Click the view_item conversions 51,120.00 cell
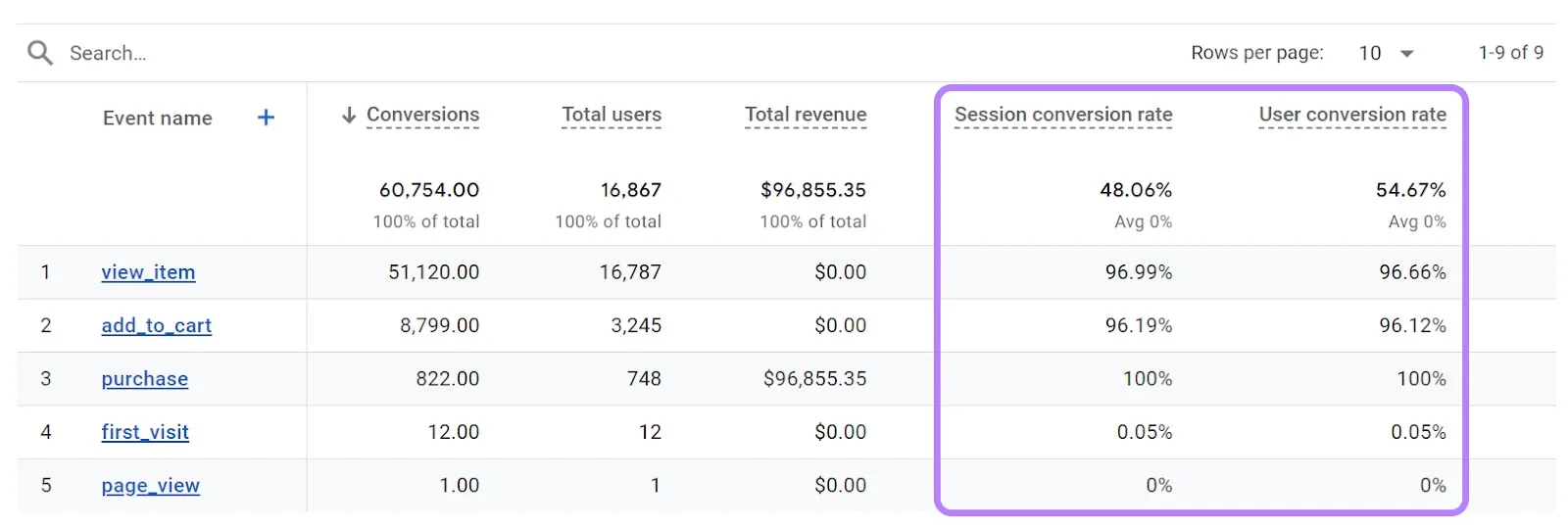This screenshot has width=1568, height=529. pyautogui.click(x=434, y=272)
